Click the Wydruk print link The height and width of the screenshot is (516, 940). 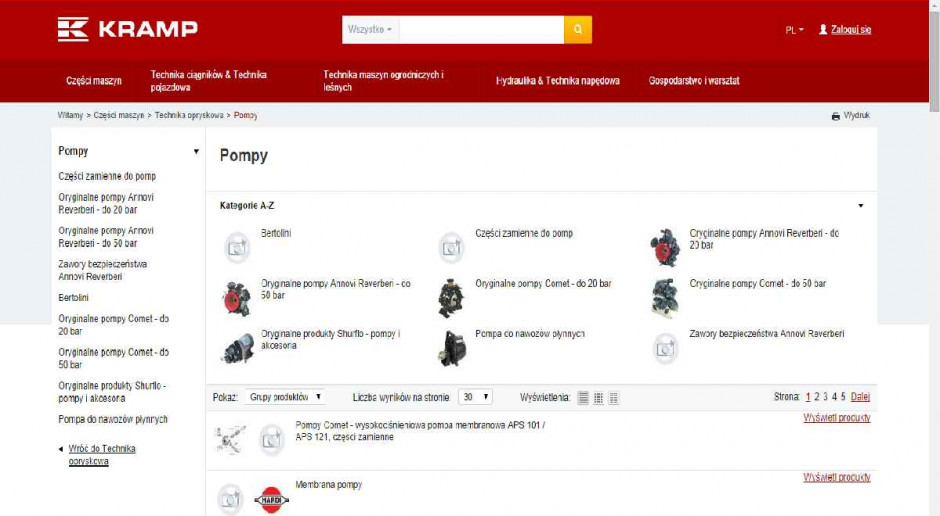pyautogui.click(x=857, y=115)
